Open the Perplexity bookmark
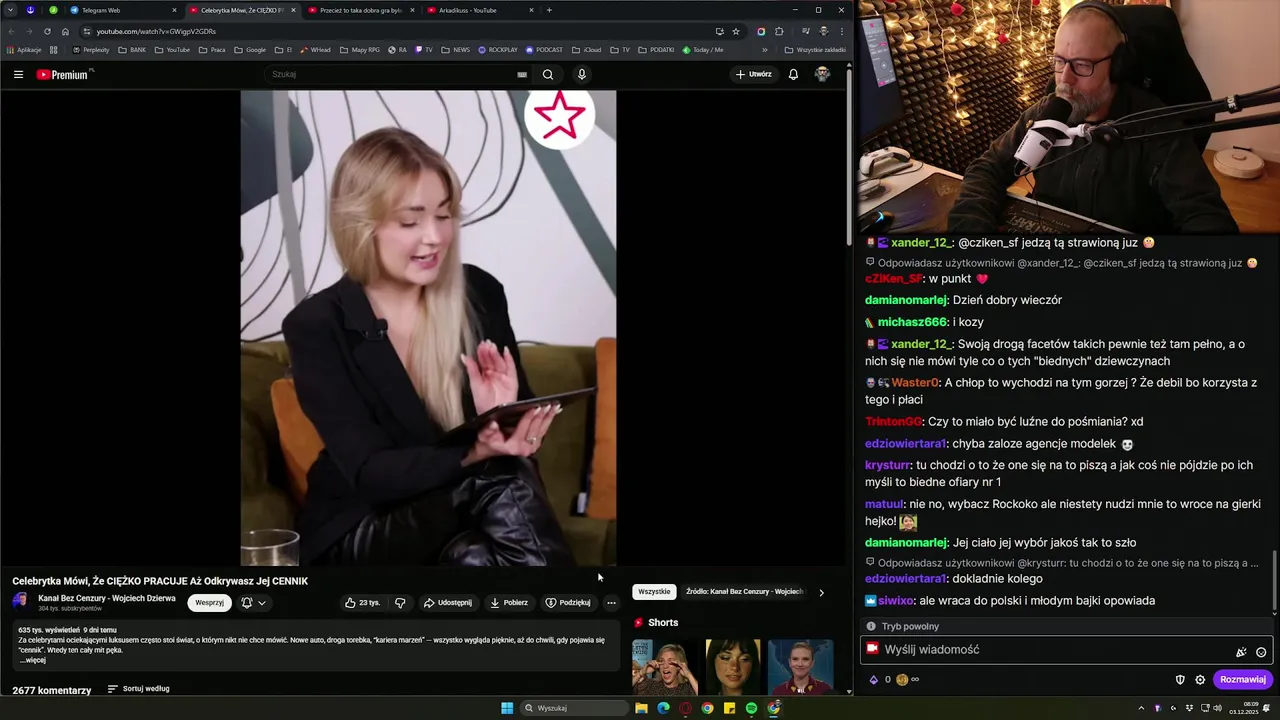Screen dimensions: 1280x720 pos(91,50)
